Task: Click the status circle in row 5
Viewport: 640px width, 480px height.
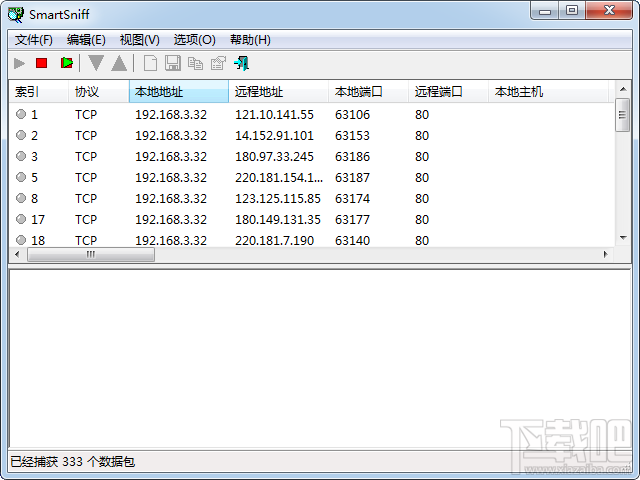Action: coord(21,177)
